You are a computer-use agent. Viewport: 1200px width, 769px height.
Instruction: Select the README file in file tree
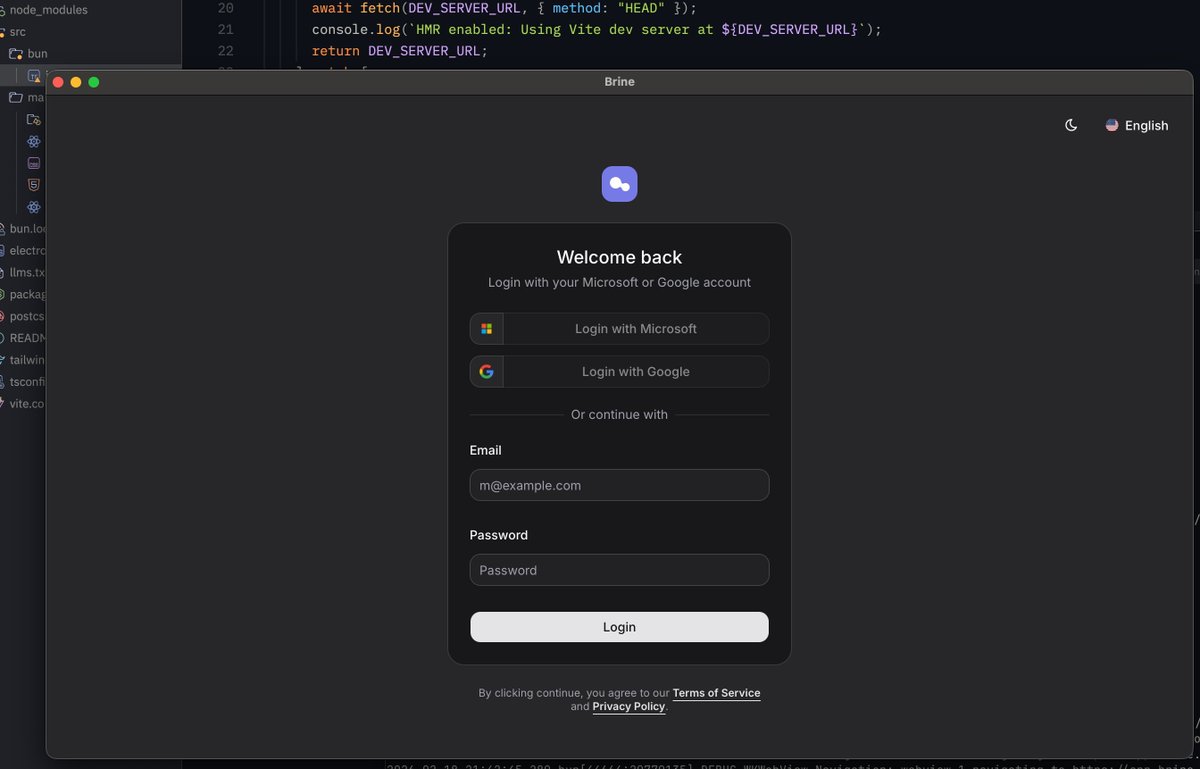click(23, 338)
